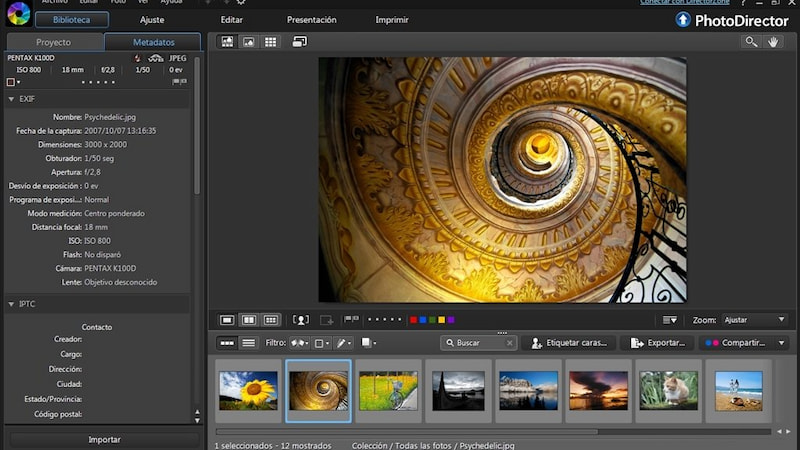This screenshot has height=450, width=800.
Task: Click the flag icons below the viewer
Action: point(351,319)
